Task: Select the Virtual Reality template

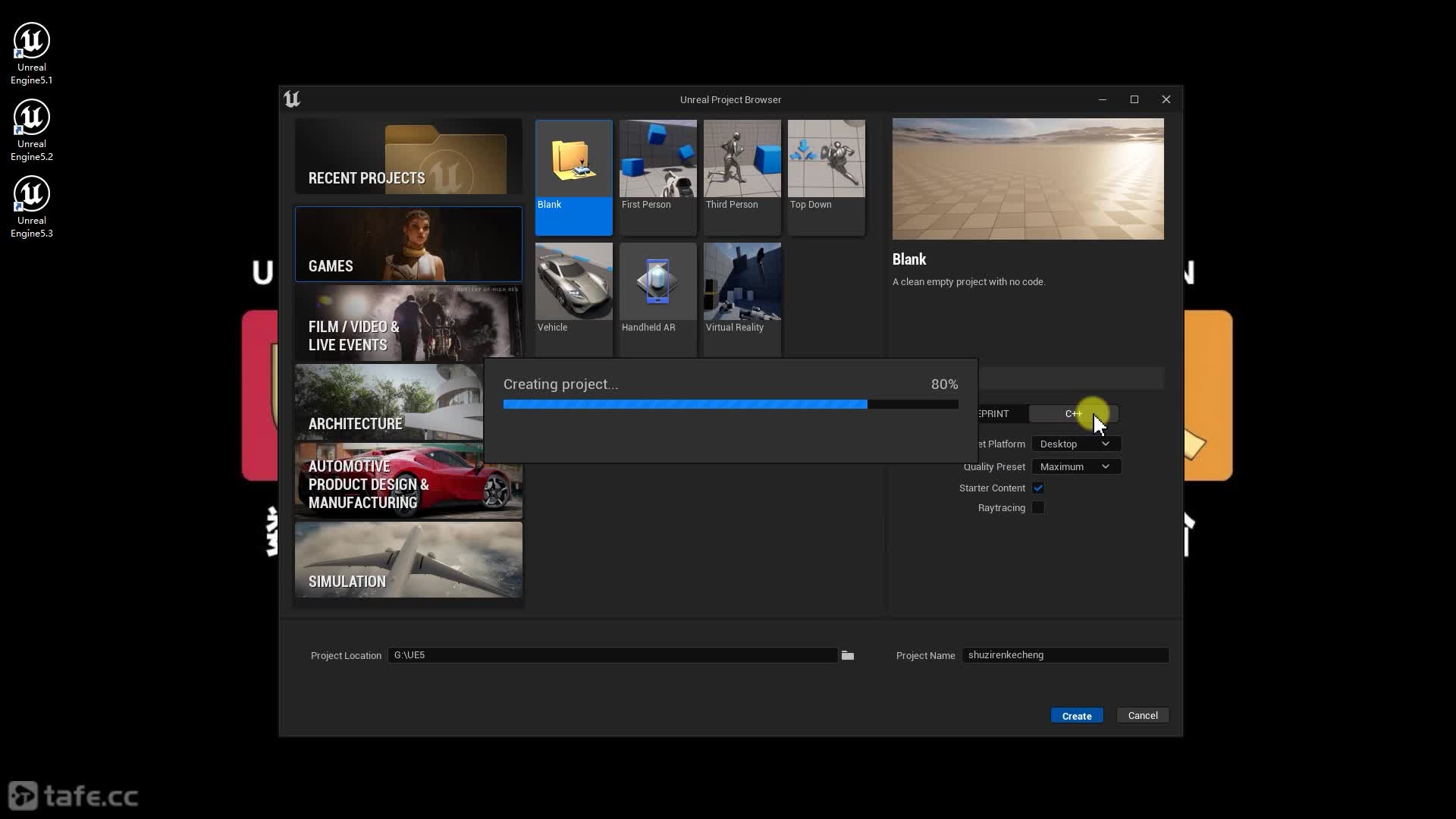Action: point(742,300)
